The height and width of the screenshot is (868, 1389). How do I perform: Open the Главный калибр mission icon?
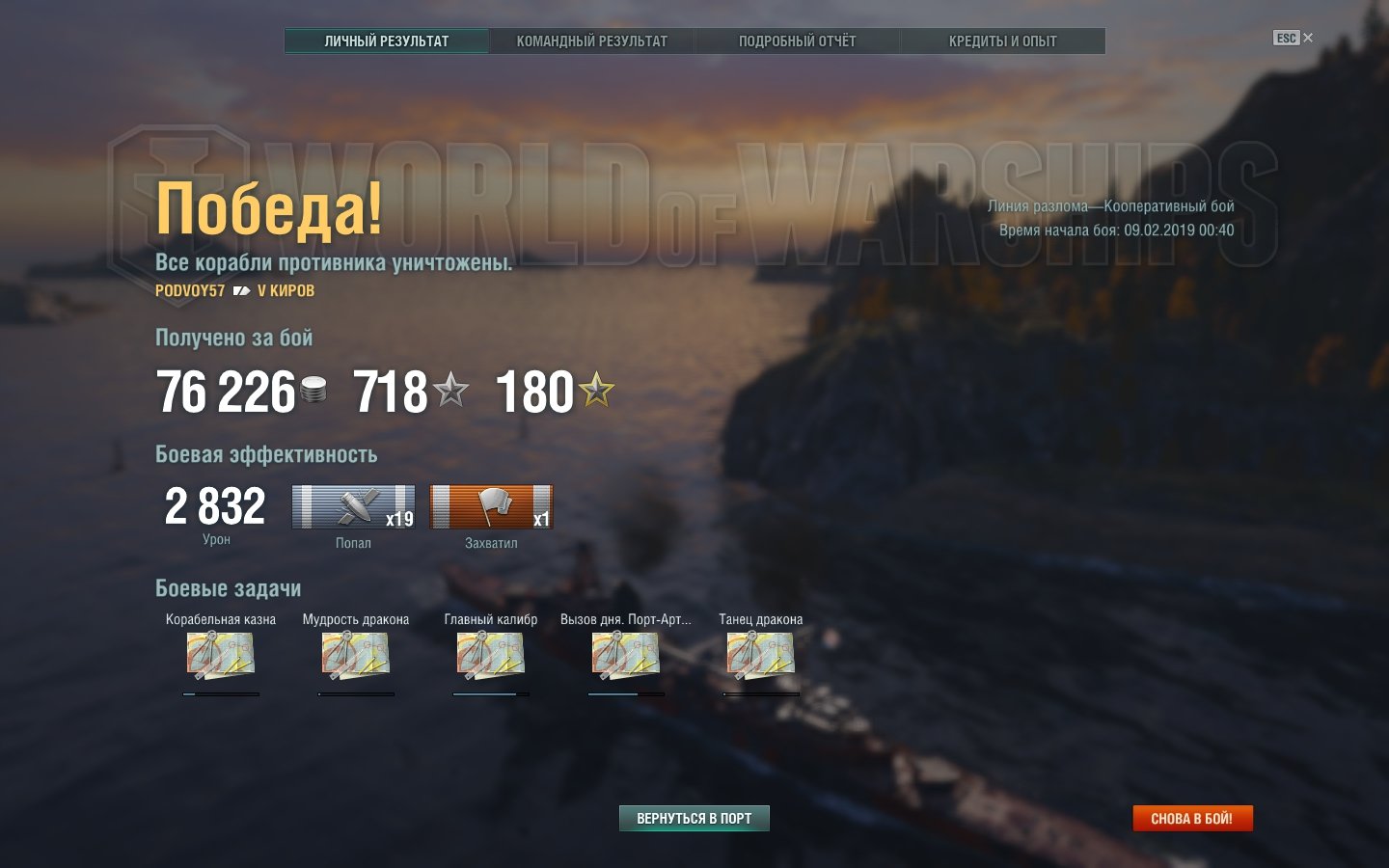491,656
